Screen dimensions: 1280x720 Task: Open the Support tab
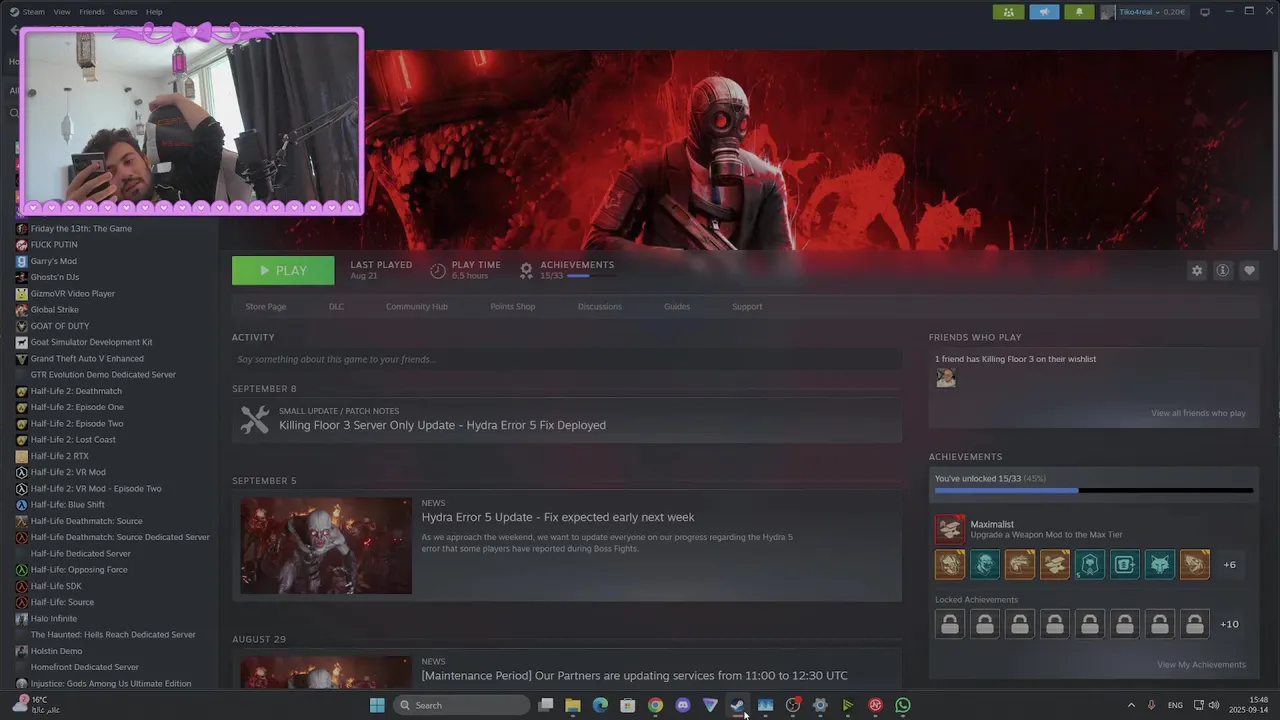coord(747,307)
